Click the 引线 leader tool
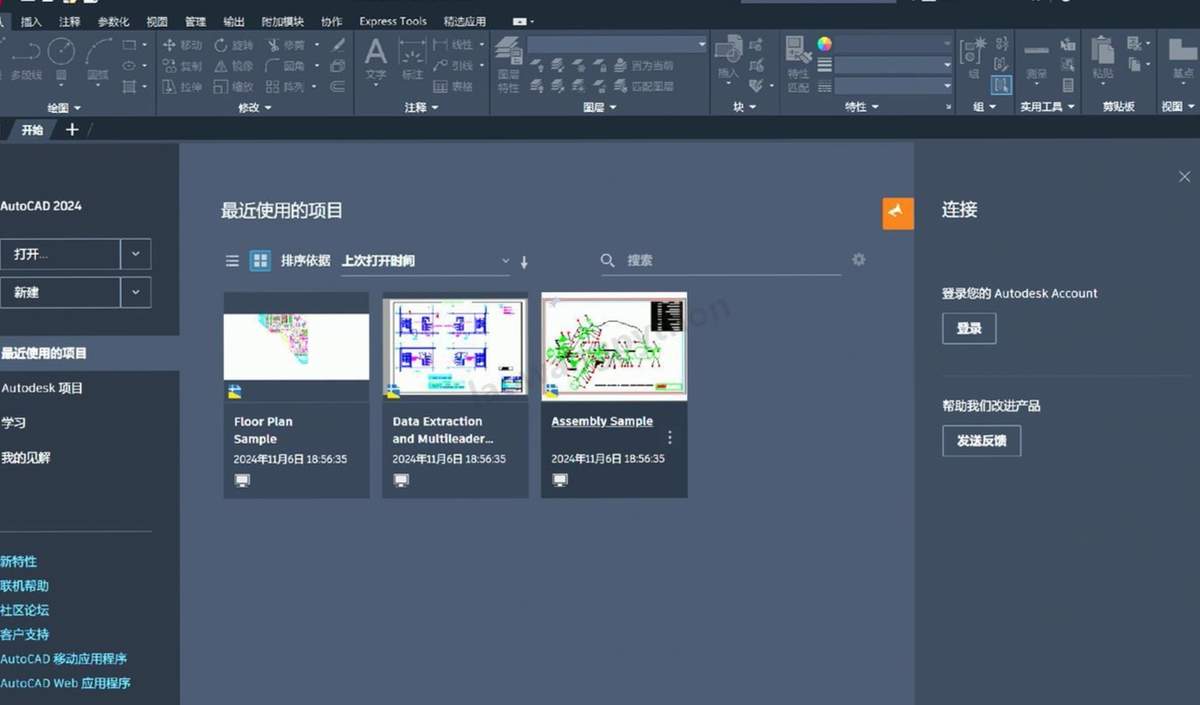1200x705 pixels. 453,66
